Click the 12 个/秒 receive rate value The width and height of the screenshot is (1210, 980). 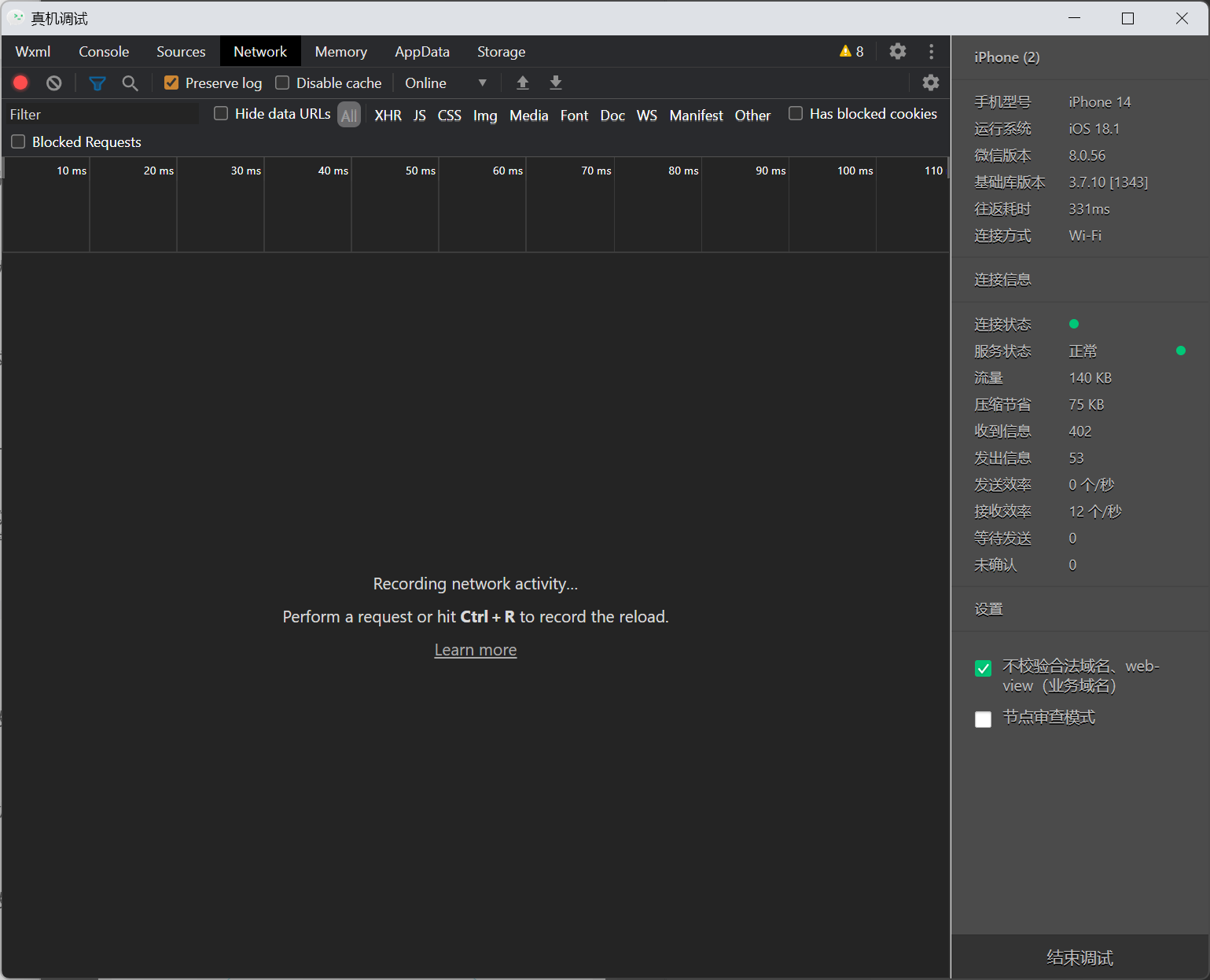click(1095, 512)
